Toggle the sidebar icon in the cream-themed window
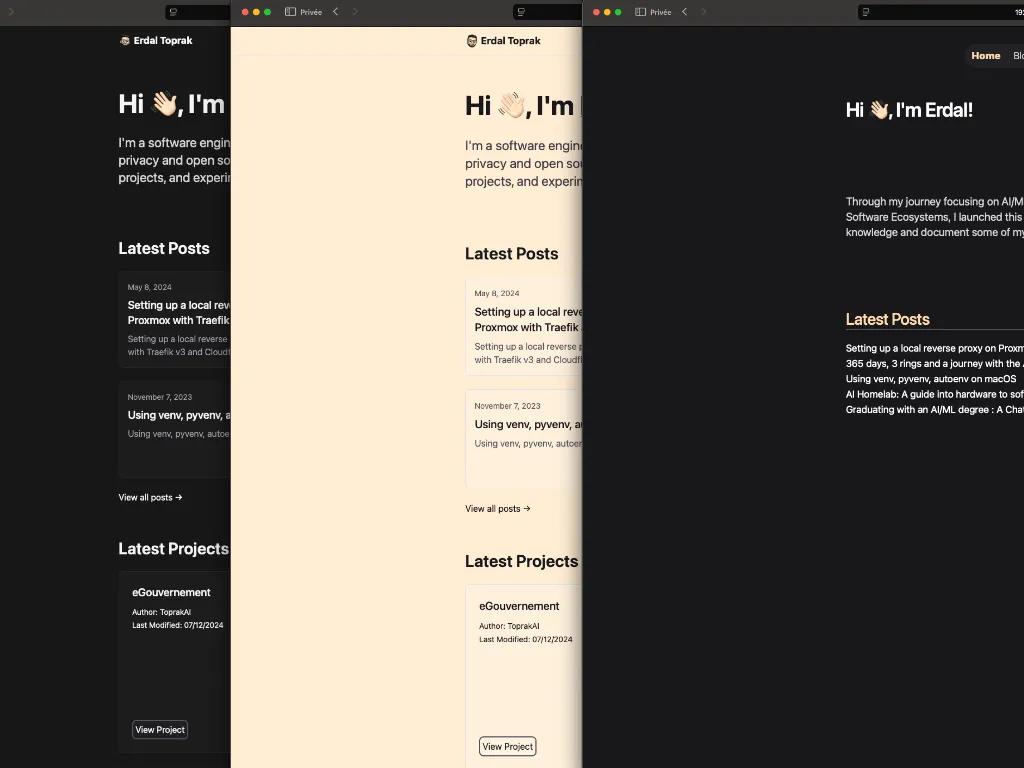1024x768 pixels. (x=290, y=12)
